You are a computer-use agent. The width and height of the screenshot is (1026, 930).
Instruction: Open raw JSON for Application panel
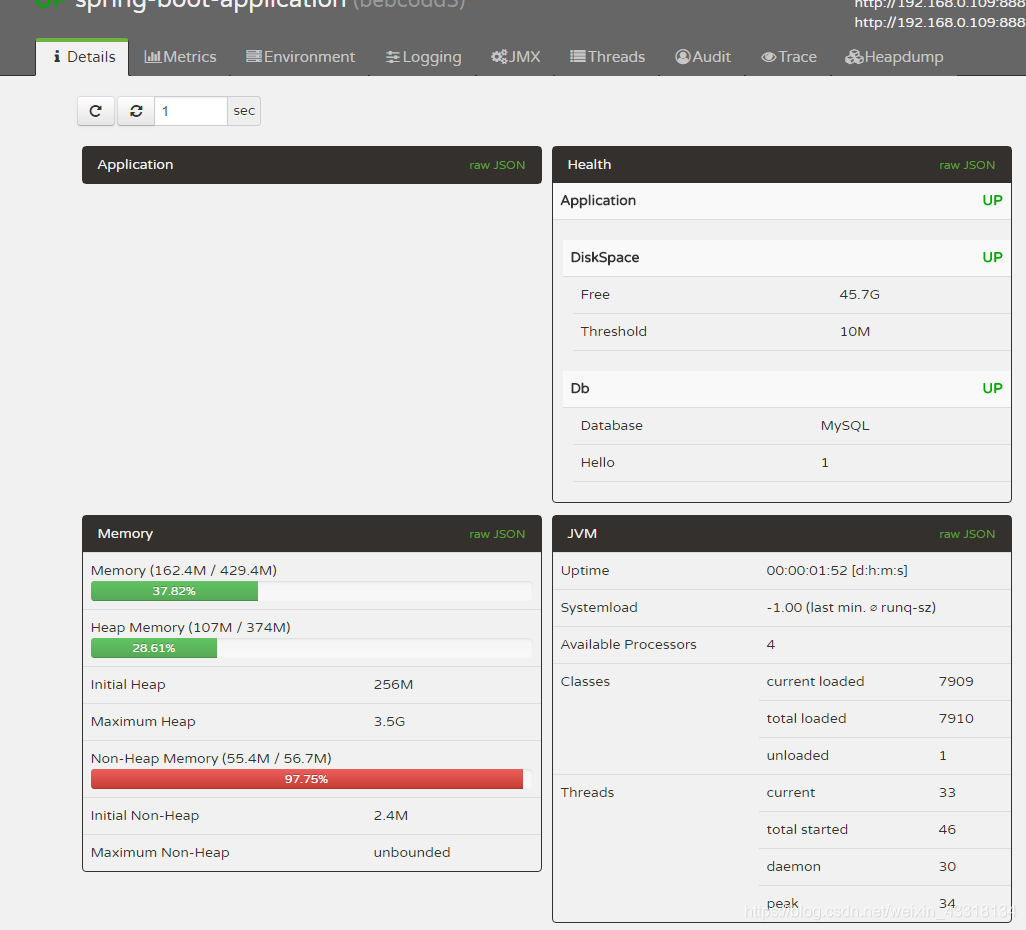[497, 165]
